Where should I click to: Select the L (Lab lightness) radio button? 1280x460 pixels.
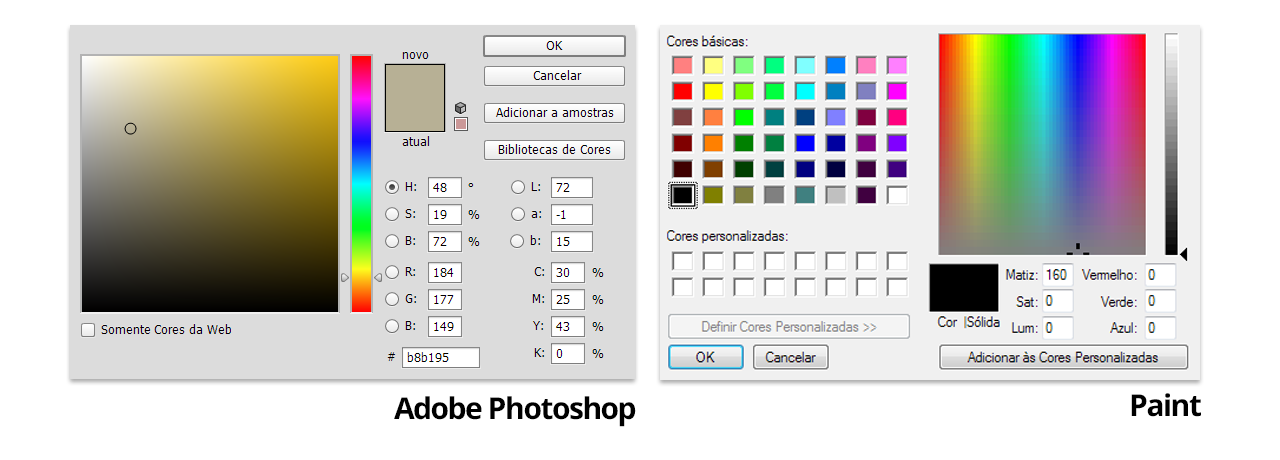517,187
